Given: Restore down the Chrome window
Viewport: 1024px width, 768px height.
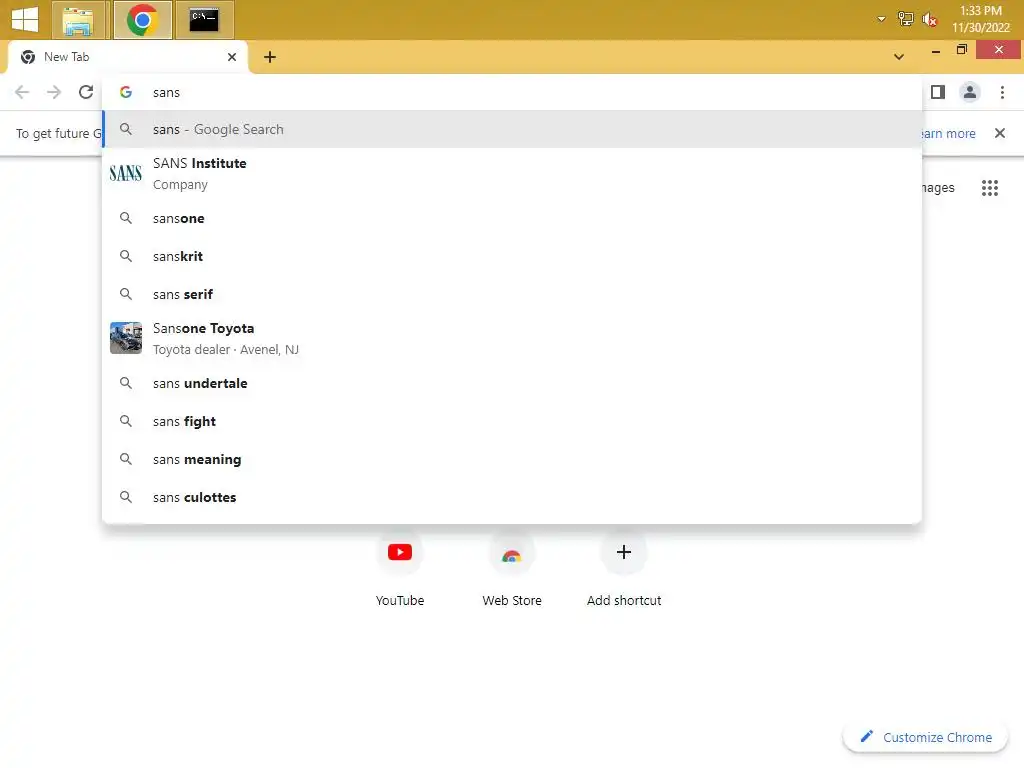Looking at the screenshot, I should pyautogui.click(x=961, y=50).
